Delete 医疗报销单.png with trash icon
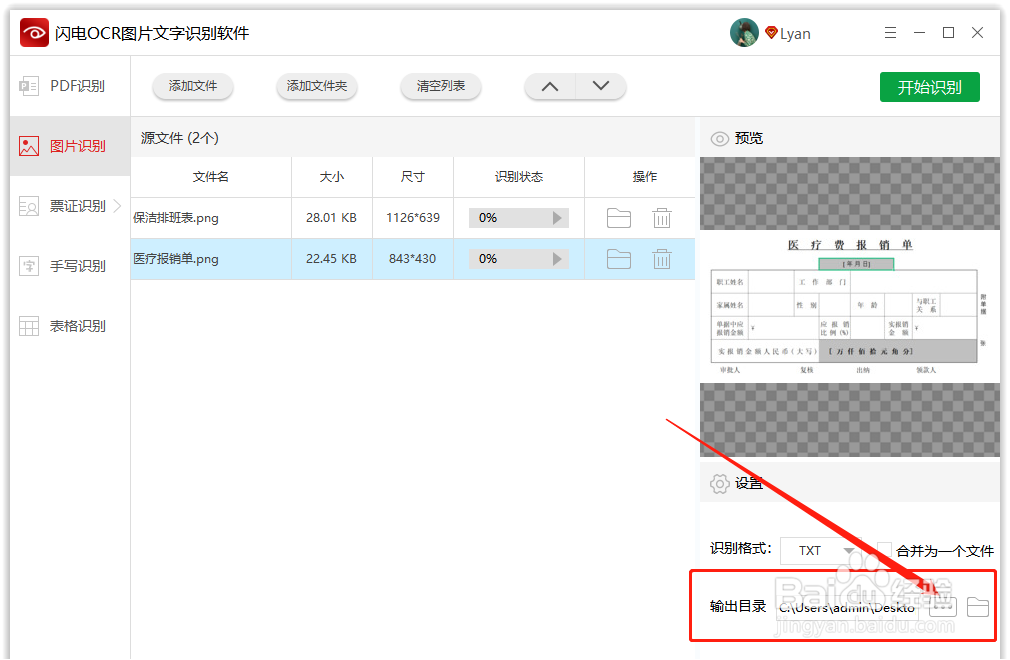Image resolution: width=1010 pixels, height=660 pixels. (662, 259)
